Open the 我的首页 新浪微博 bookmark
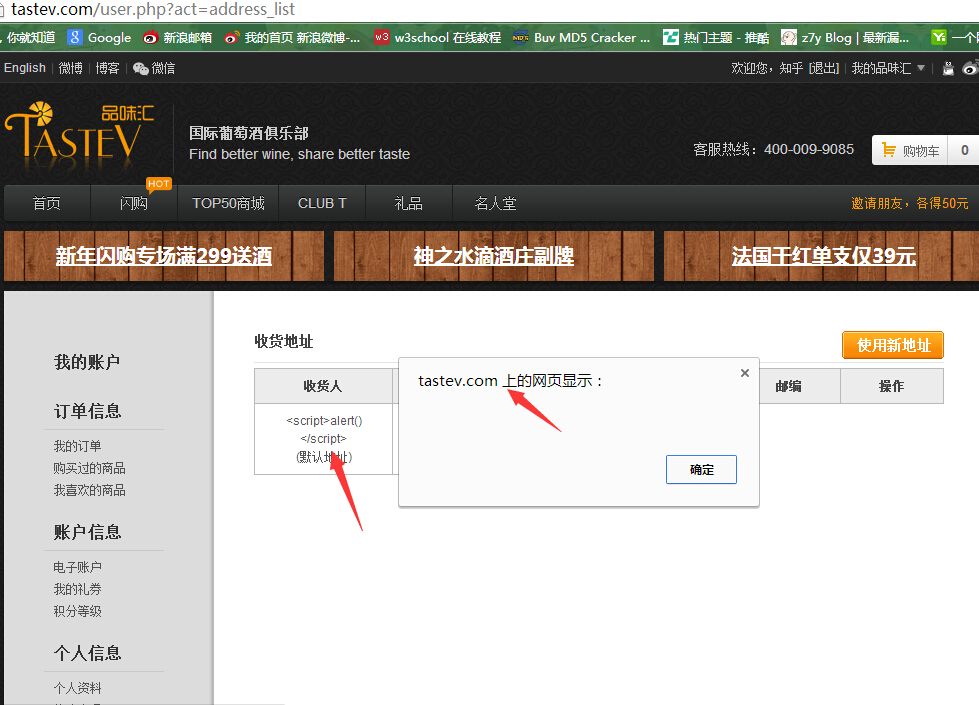This screenshot has height=705, width=979. click(x=292, y=37)
